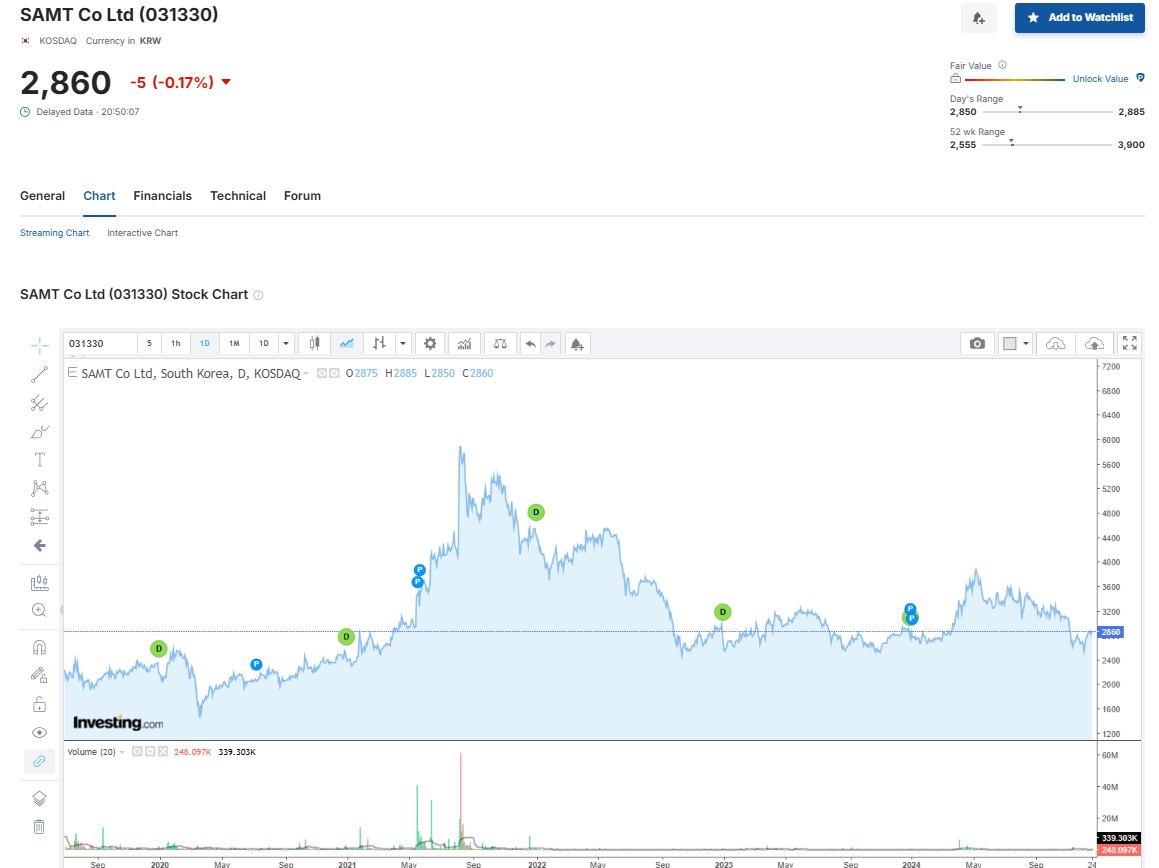Click the symbol input field 031330

pyautogui.click(x=100, y=343)
